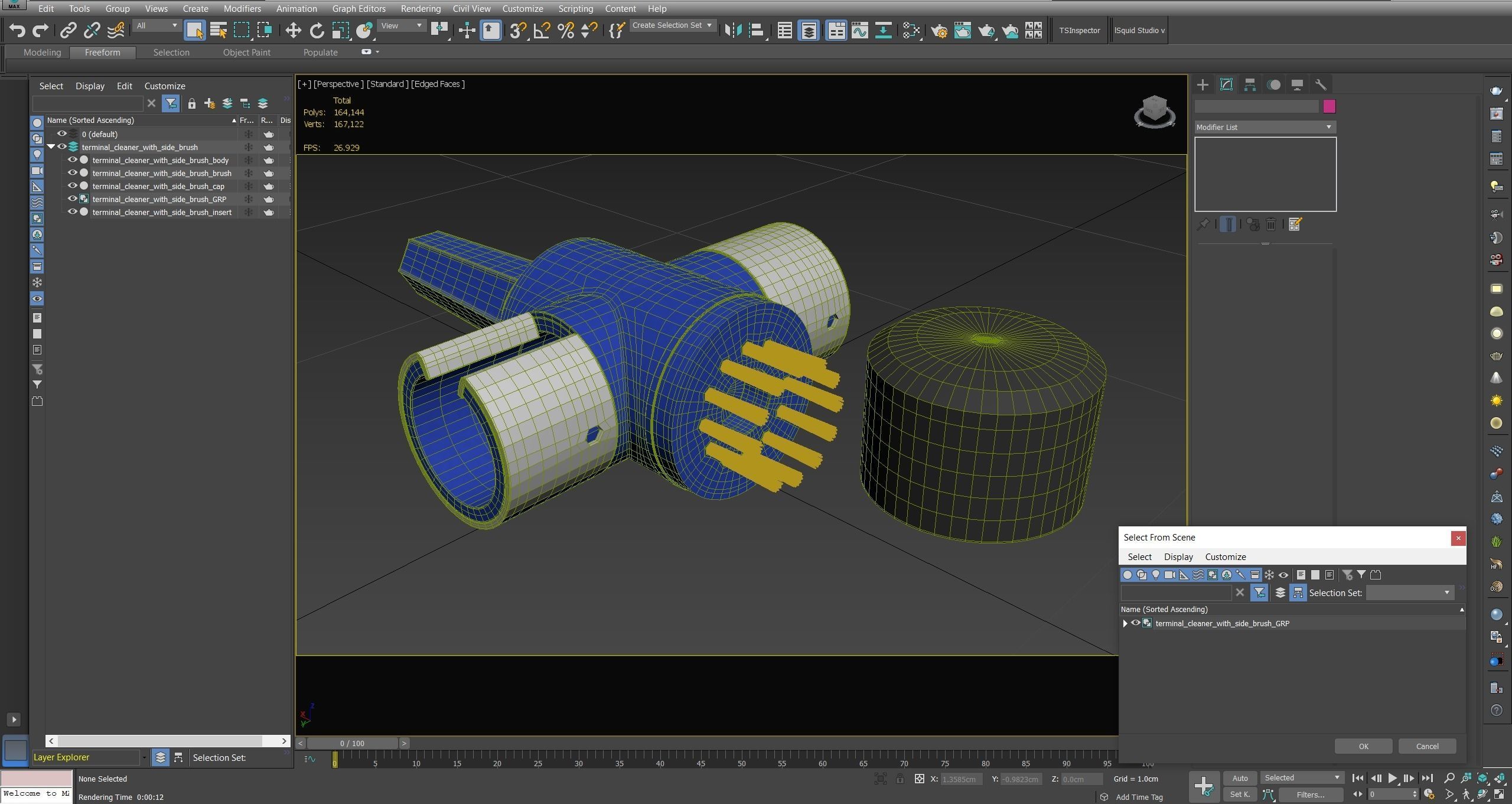
Task: Open Select by Name list
Action: coord(219,30)
